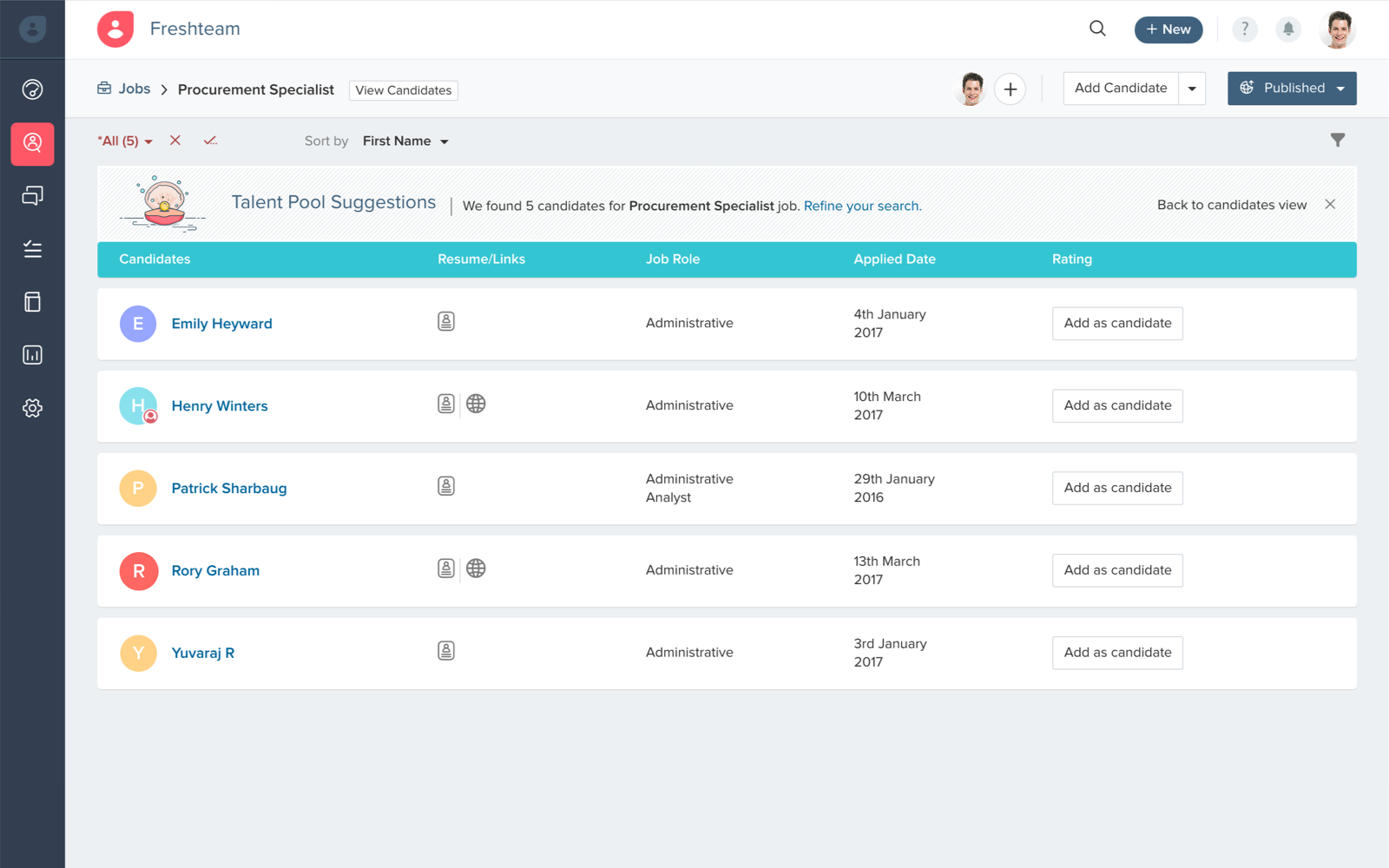Open Henry Winters' website link icon

pos(476,403)
